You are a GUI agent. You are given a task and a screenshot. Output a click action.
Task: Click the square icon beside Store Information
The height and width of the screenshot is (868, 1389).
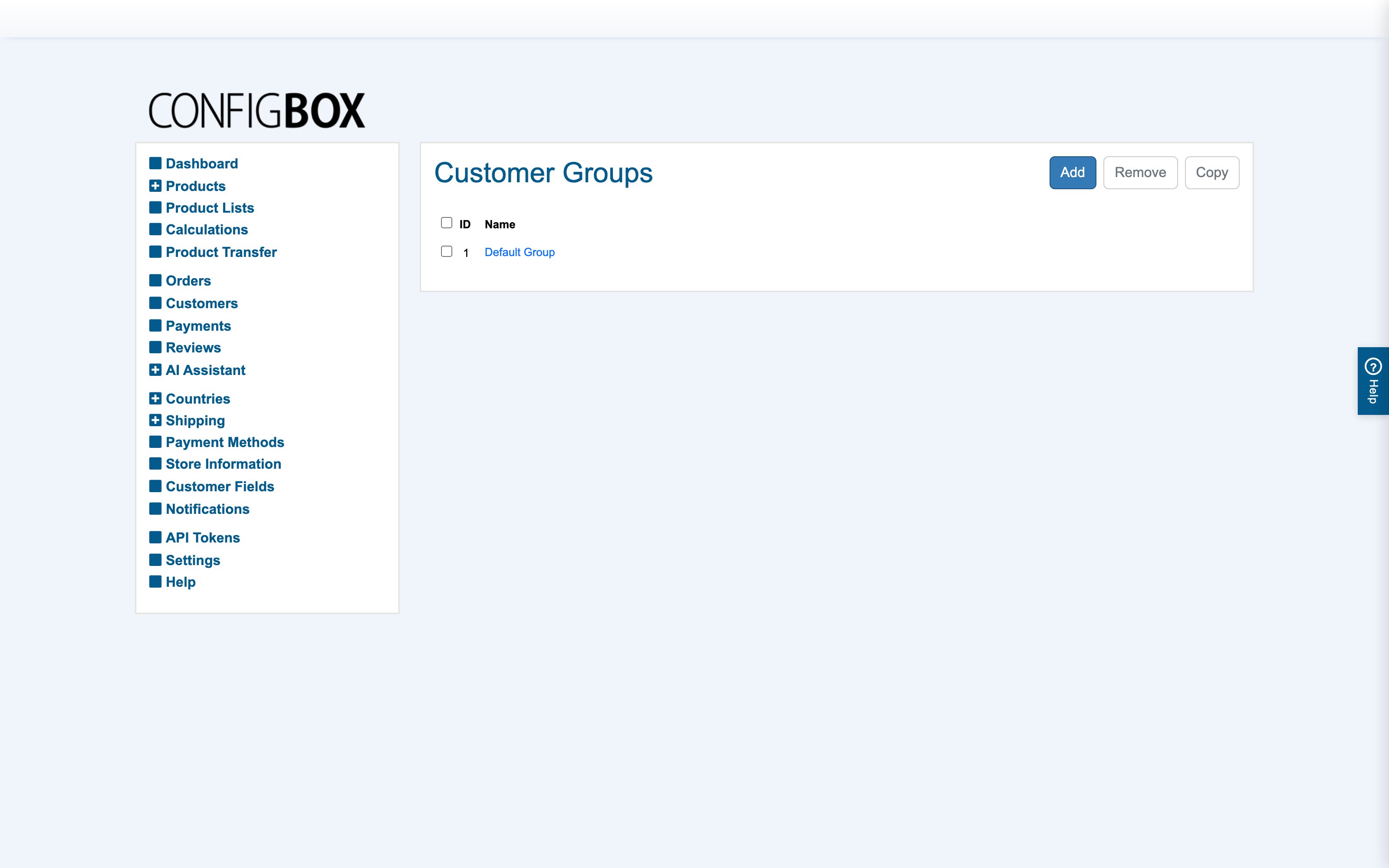[155, 463]
